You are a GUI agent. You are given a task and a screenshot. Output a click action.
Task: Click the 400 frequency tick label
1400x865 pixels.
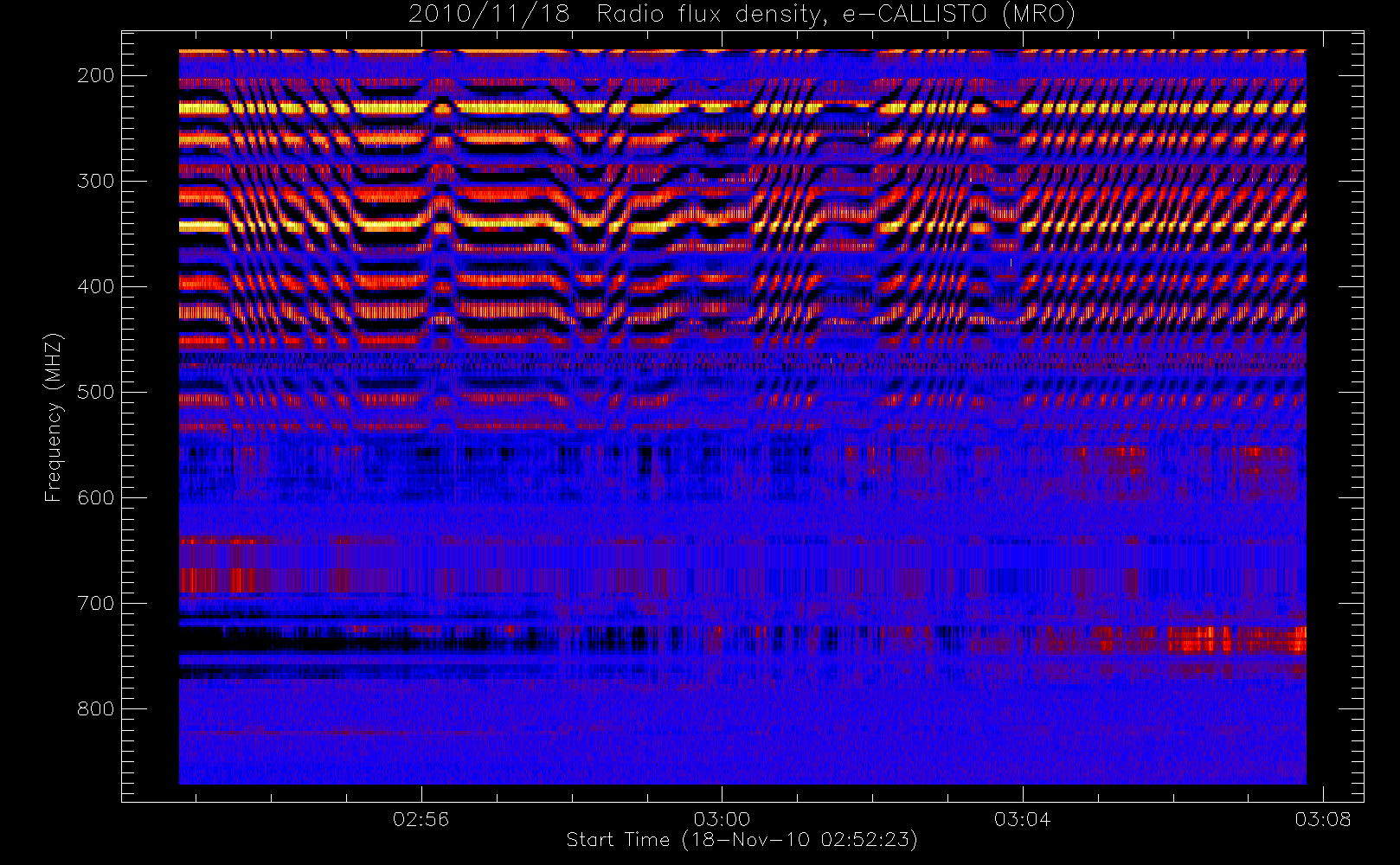click(96, 286)
